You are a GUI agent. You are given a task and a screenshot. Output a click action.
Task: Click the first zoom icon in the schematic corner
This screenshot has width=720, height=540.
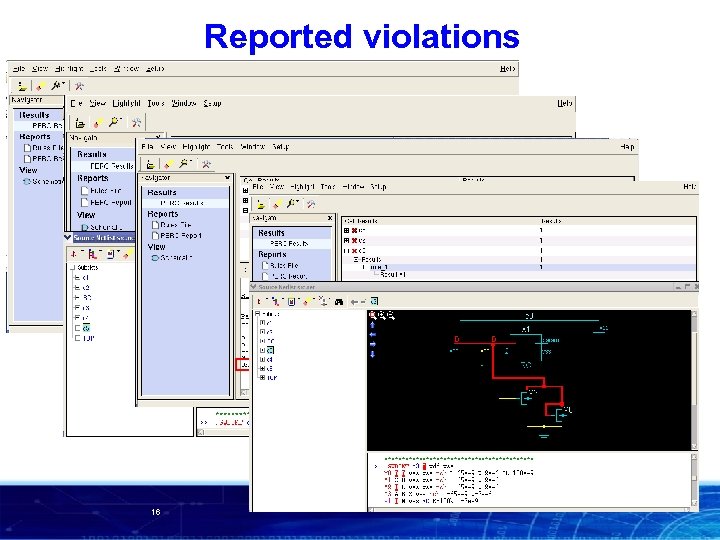[373, 315]
